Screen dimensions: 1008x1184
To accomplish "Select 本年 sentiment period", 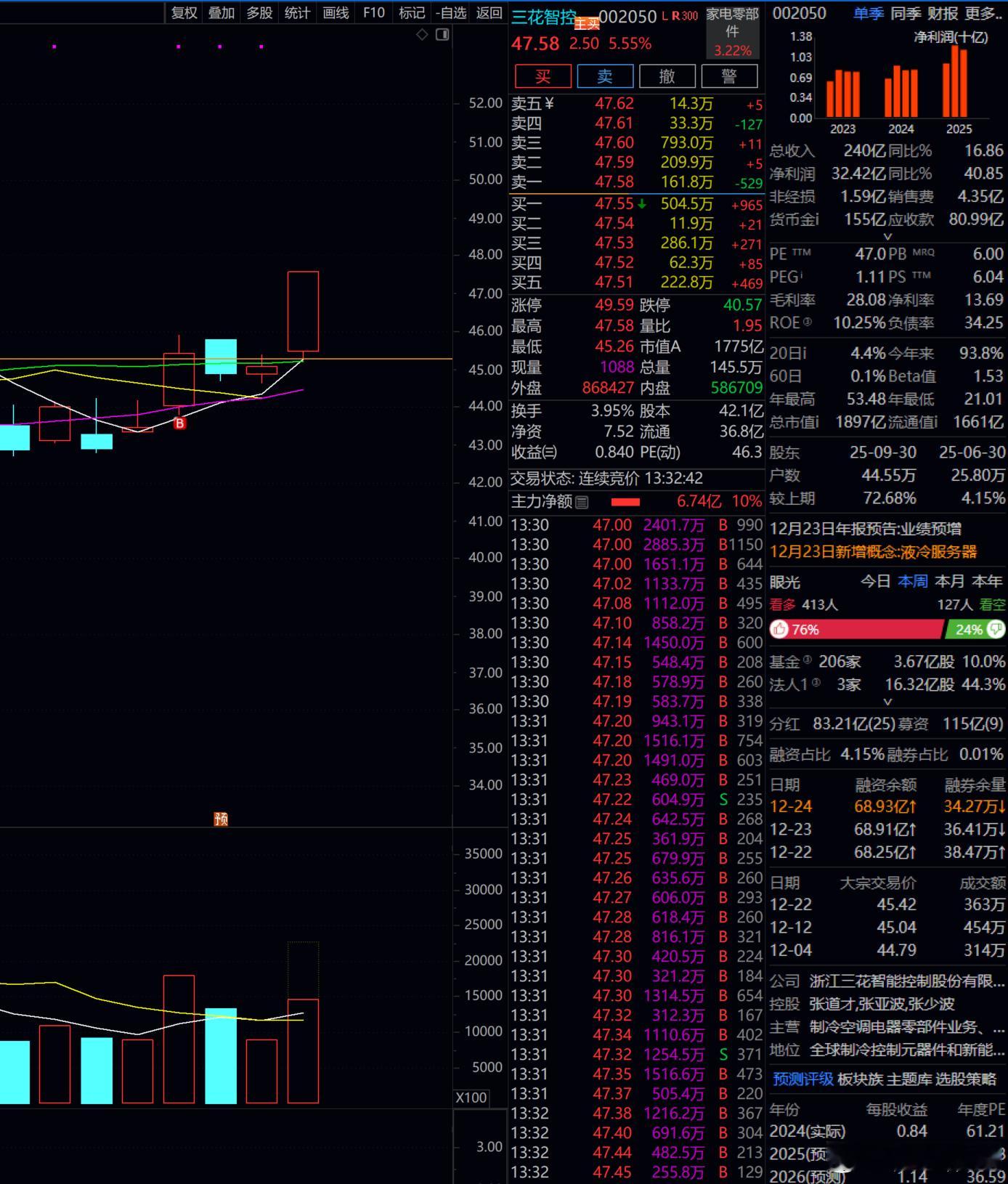I will tap(987, 581).
